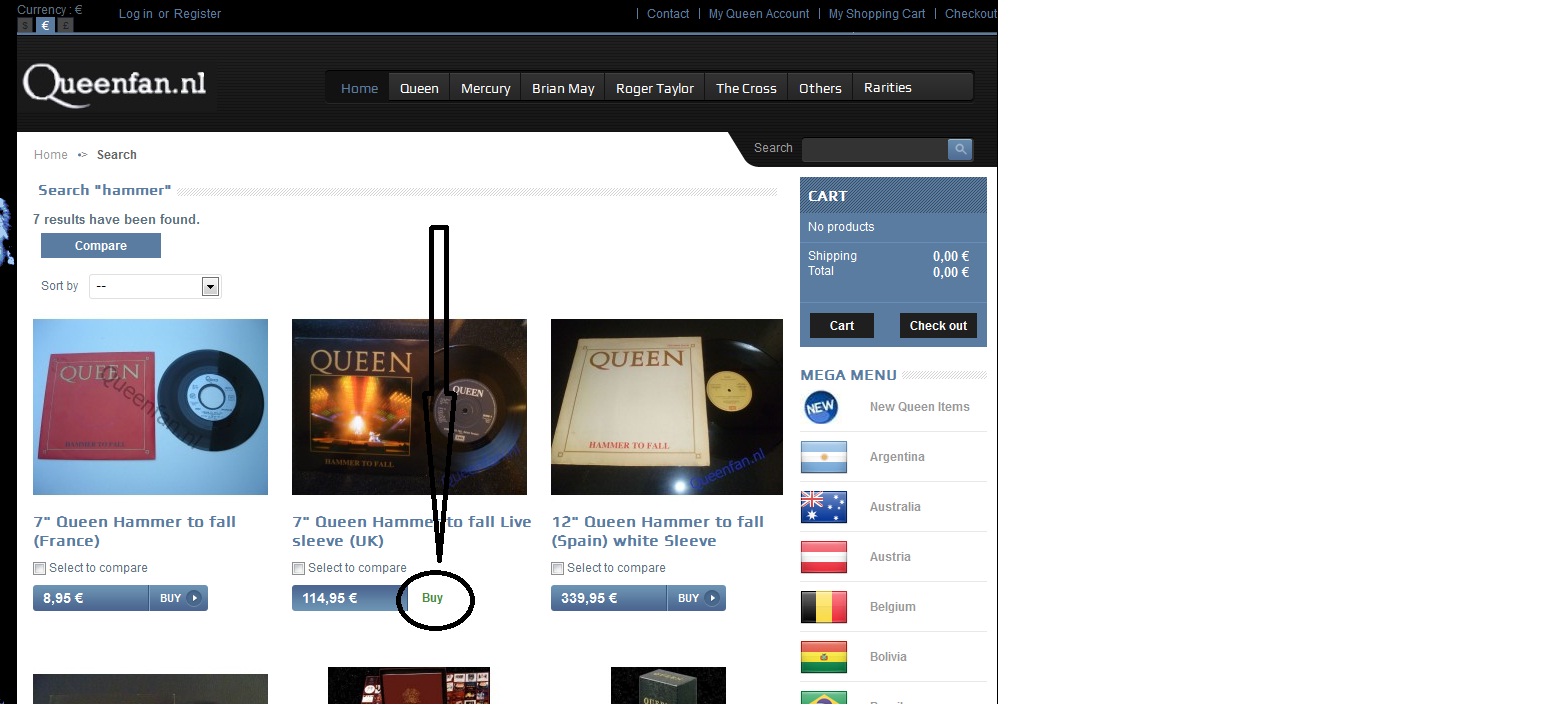
Task: Switch currency to dollar
Action: point(25,26)
